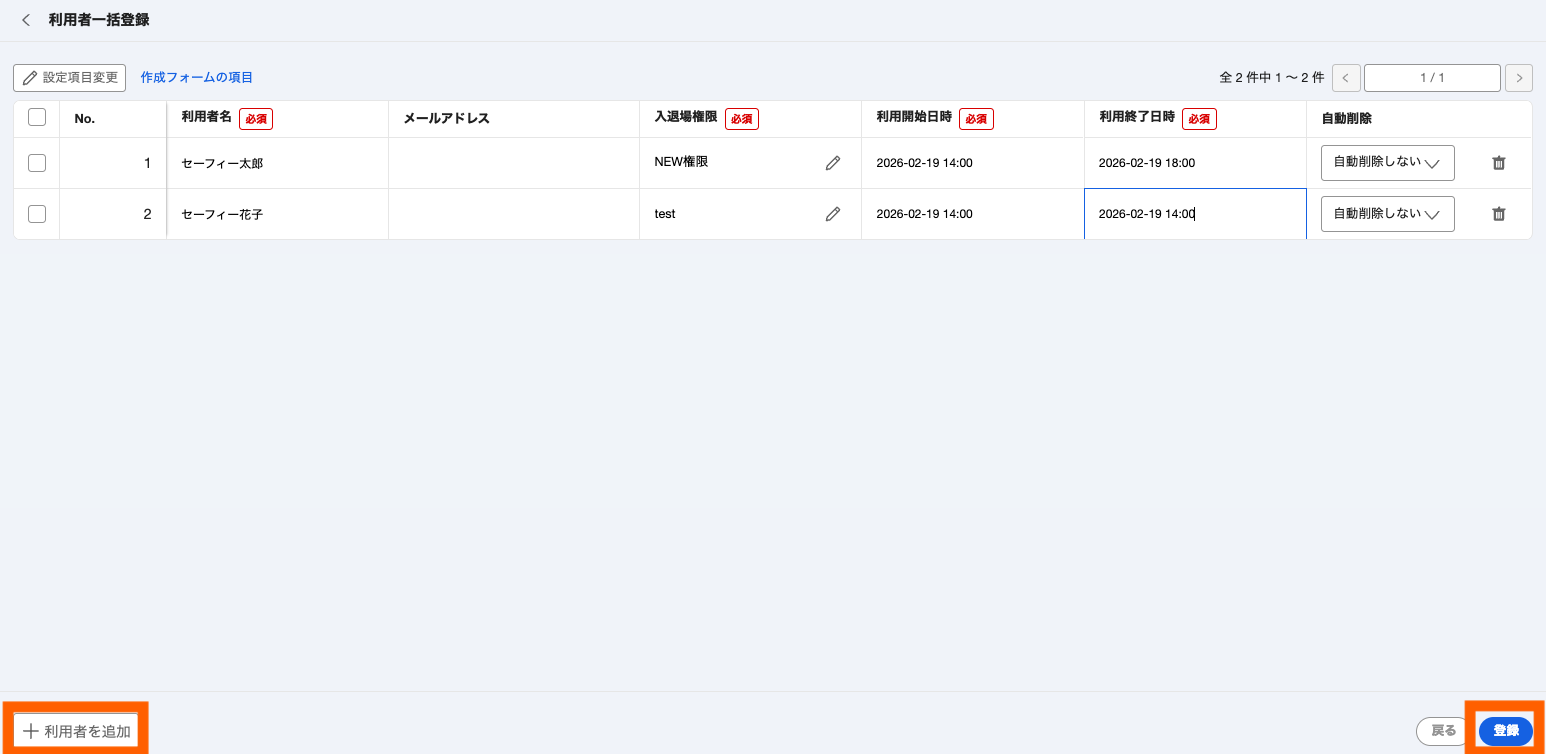Check the box for row 2

click(x=37, y=214)
